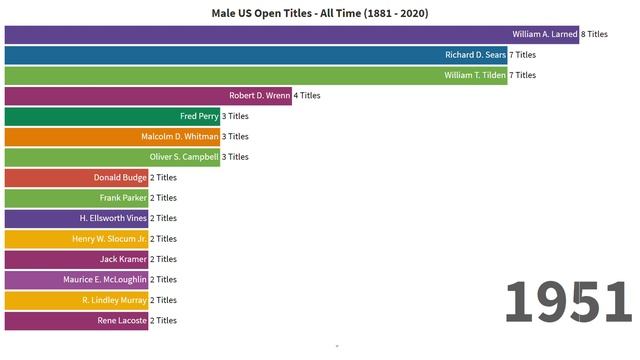This screenshot has width=640, height=360.
Task: Select the Rene Lacoste bar
Action: [x=76, y=321]
